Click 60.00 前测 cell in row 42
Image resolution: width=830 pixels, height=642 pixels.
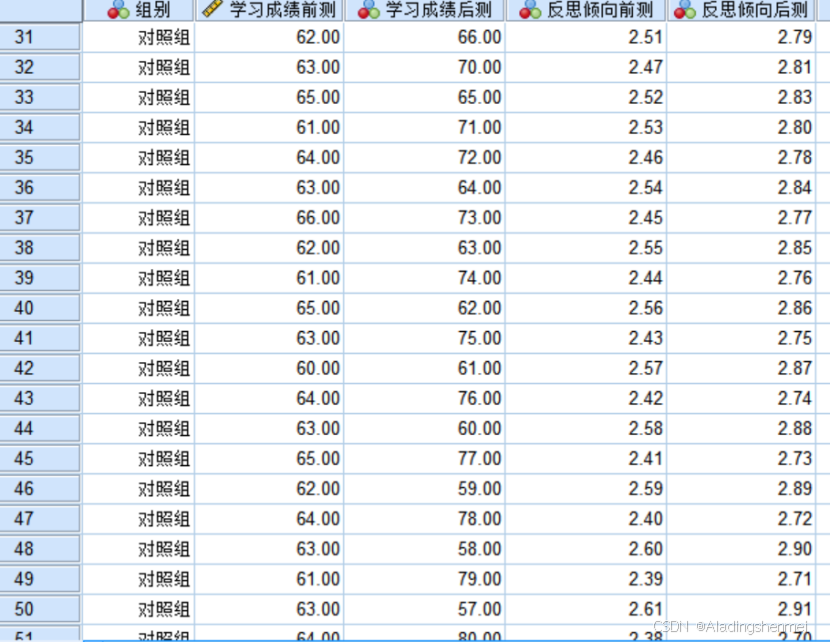269,368
